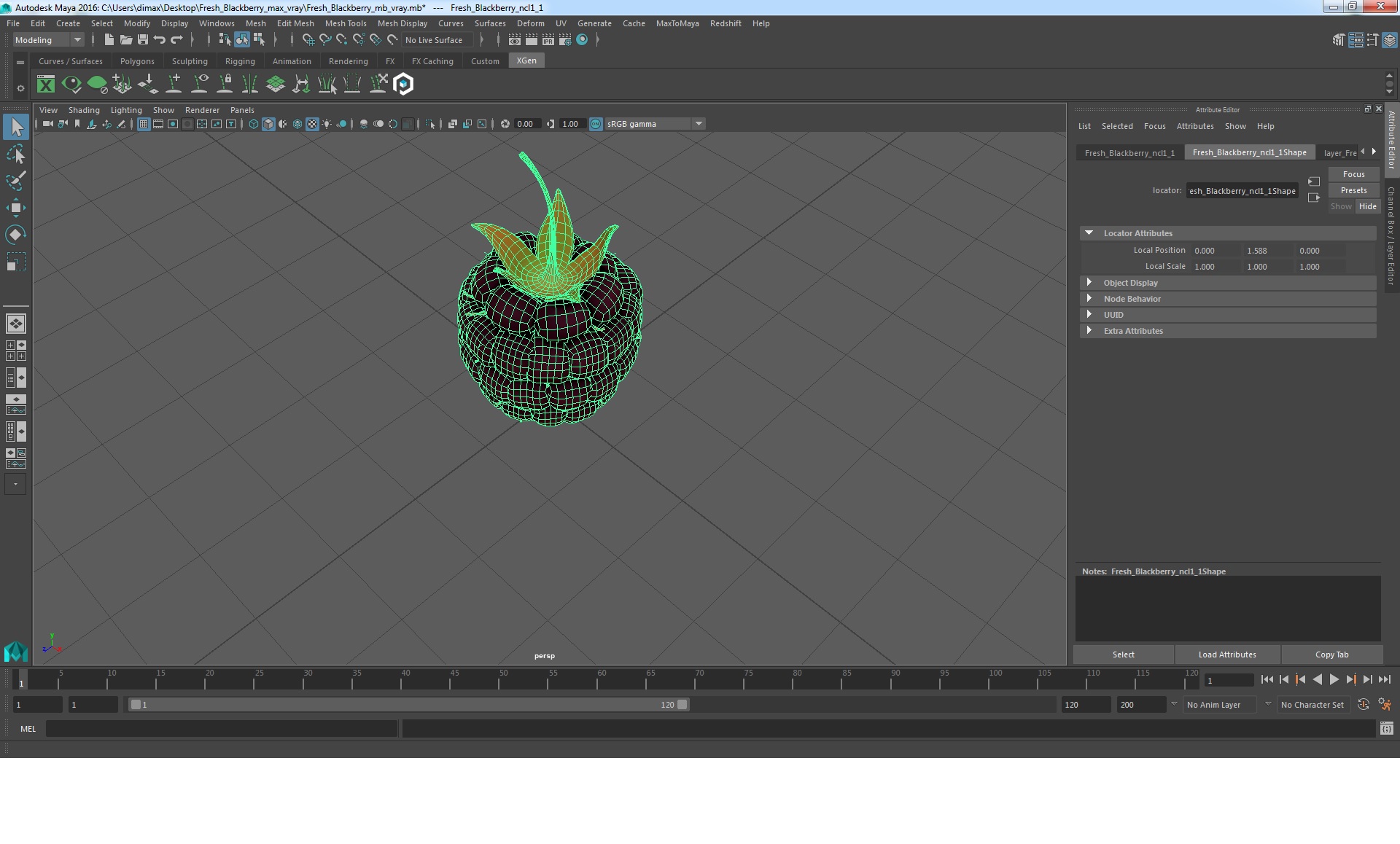Undo the last action

(159, 40)
